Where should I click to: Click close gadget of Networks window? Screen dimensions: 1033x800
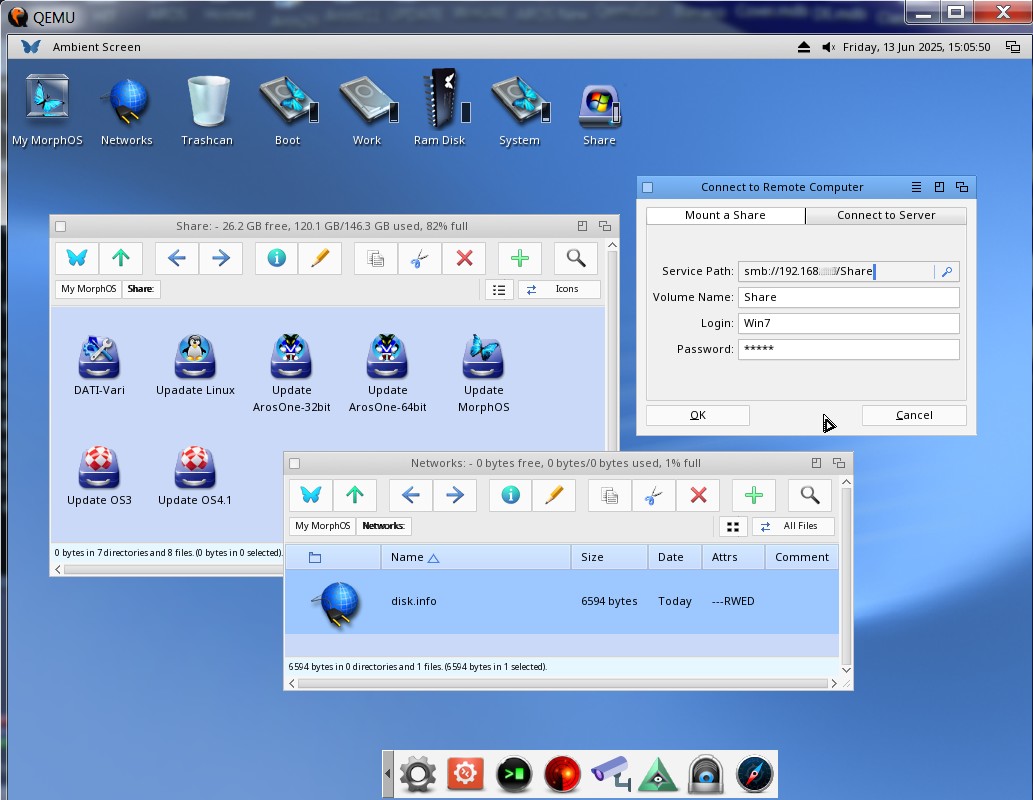coord(295,463)
